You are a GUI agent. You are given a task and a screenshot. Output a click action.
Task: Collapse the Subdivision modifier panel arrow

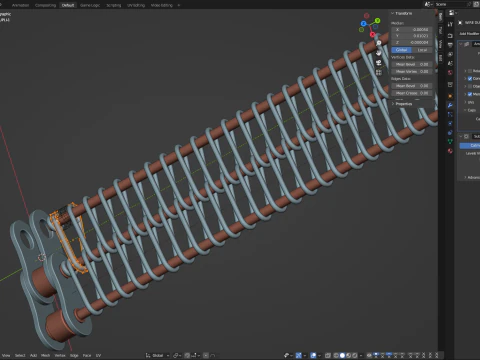point(461,136)
